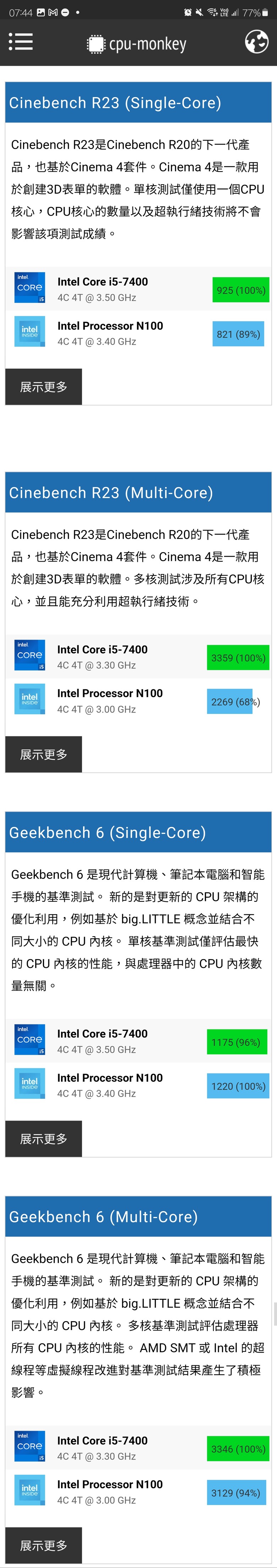The width and height of the screenshot is (277, 1568).
Task: Expand 展示更多 under Geekbench 6 Single-Core
Action: 44,1138
